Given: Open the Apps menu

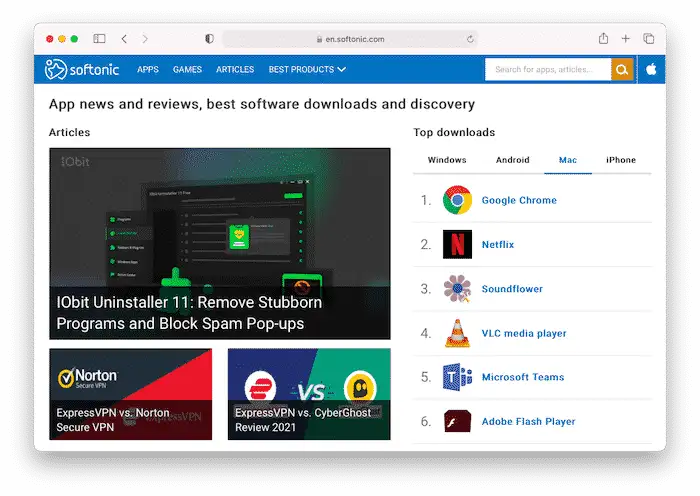Looking at the screenshot, I should [148, 69].
